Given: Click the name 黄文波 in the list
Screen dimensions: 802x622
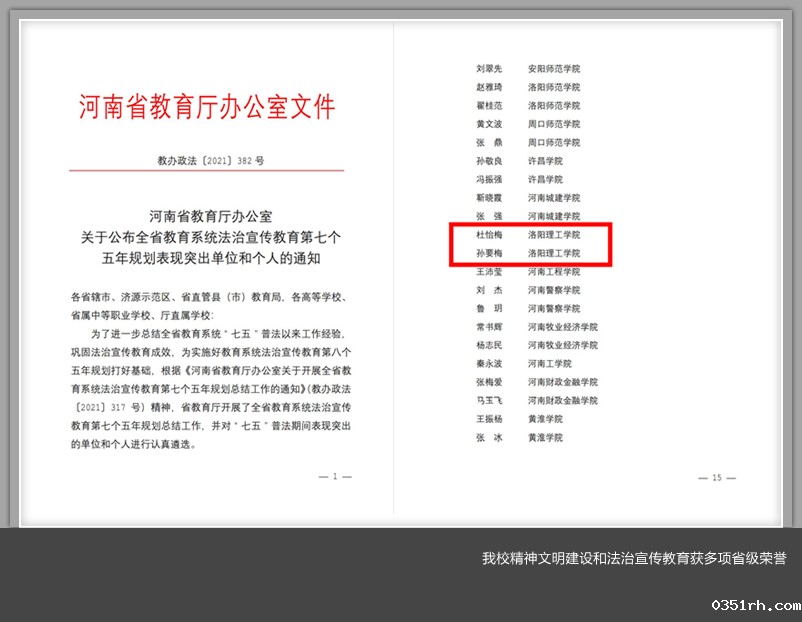Looking at the screenshot, I should point(489,124).
